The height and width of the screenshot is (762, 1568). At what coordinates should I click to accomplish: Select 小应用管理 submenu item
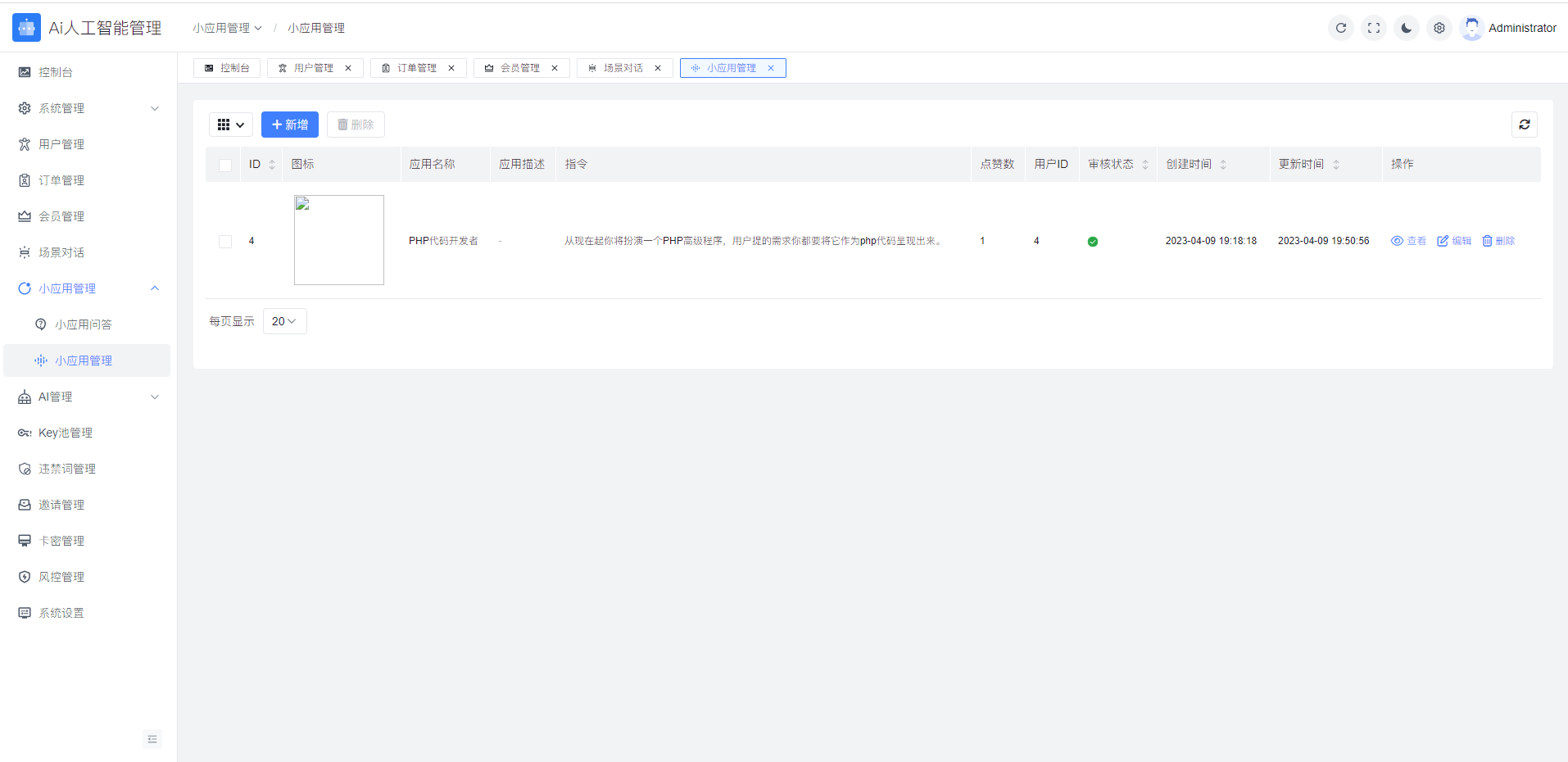88,361
